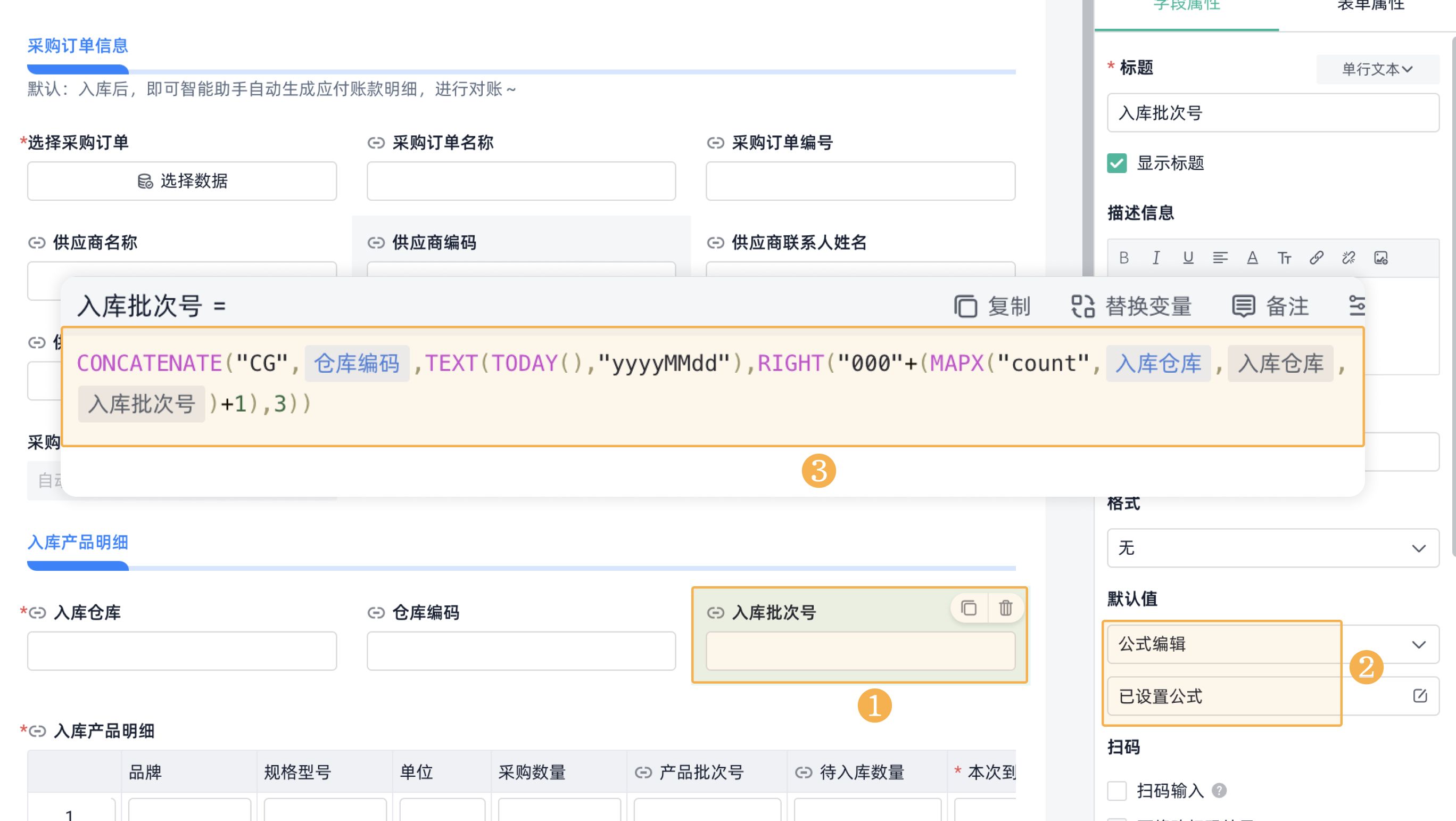Image resolution: width=1456 pixels, height=821 pixels.
Task: Copy the 入库批次号 formula with 复制
Action: pyautogui.click(x=992, y=306)
